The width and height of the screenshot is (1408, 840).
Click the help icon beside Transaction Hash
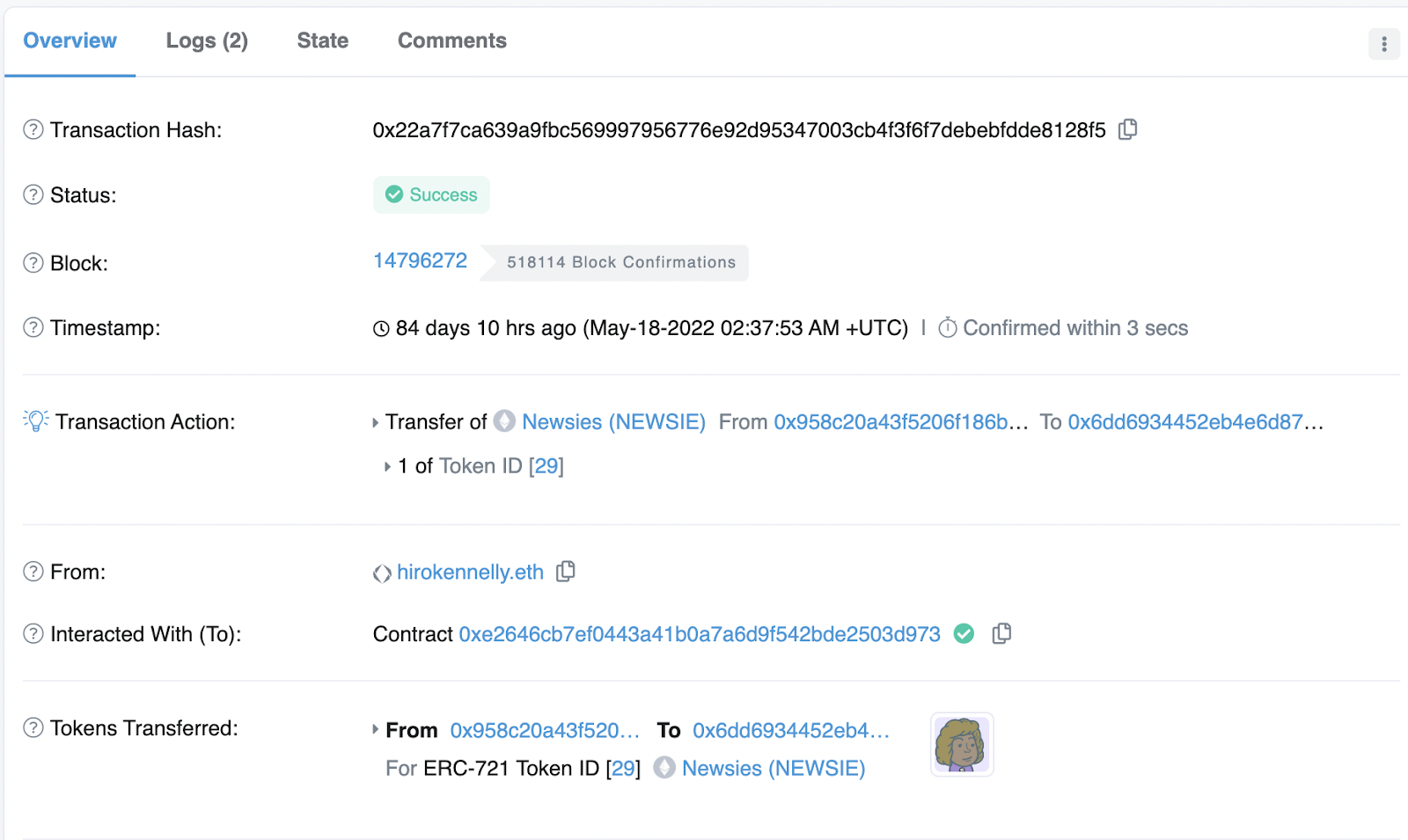click(33, 129)
